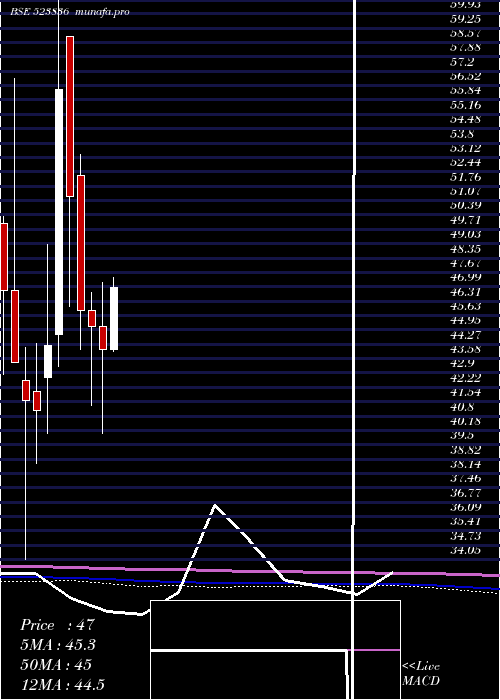Click the 40.8 price axis label

pyautogui.click(x=462, y=407)
